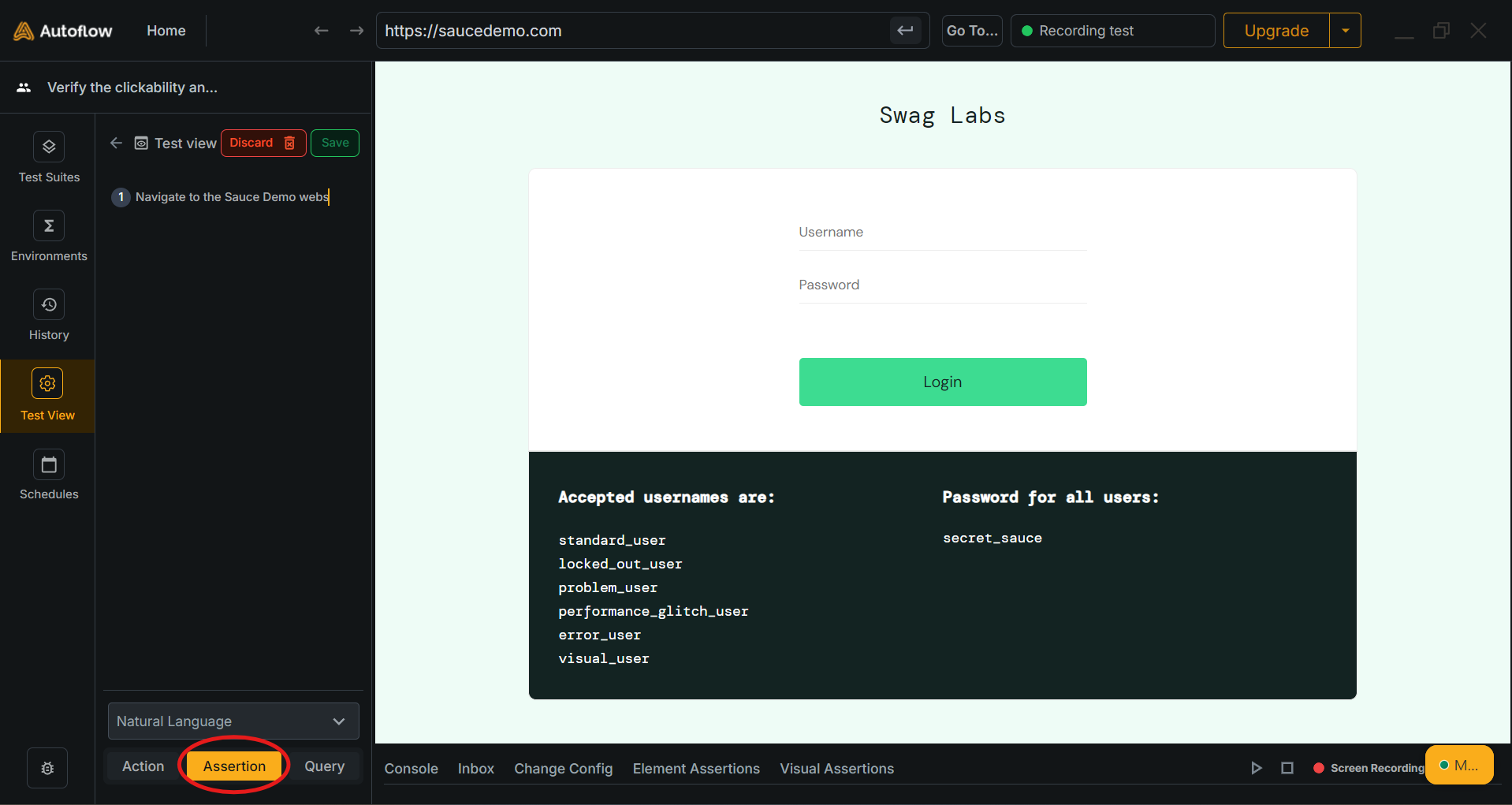Screen dimensions: 1512x805
Task: Select step 1 Navigate to the Sauce Demo
Action: click(221, 197)
